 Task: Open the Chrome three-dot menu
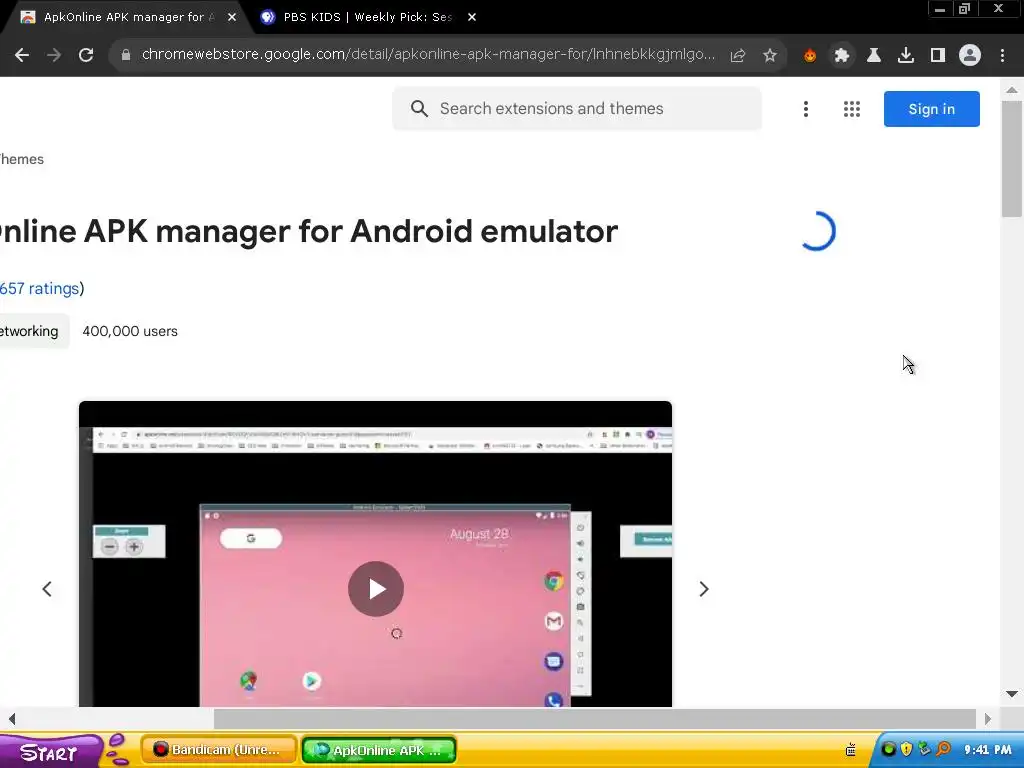(1002, 56)
